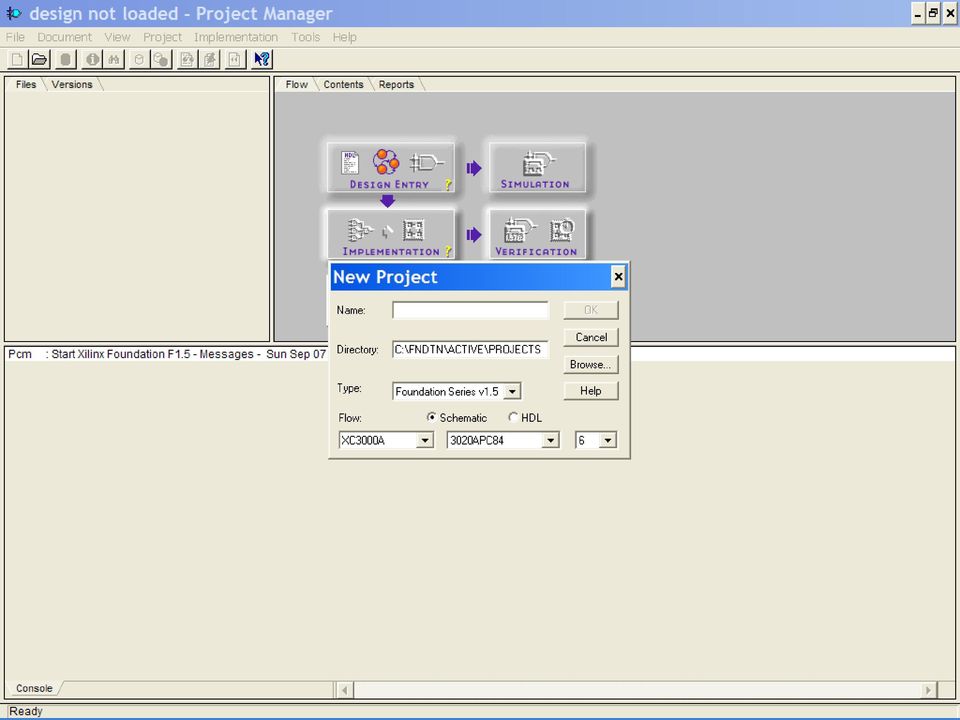Click the Verification timing simulation icon
The width and height of the screenshot is (960, 720).
[x=519, y=230]
